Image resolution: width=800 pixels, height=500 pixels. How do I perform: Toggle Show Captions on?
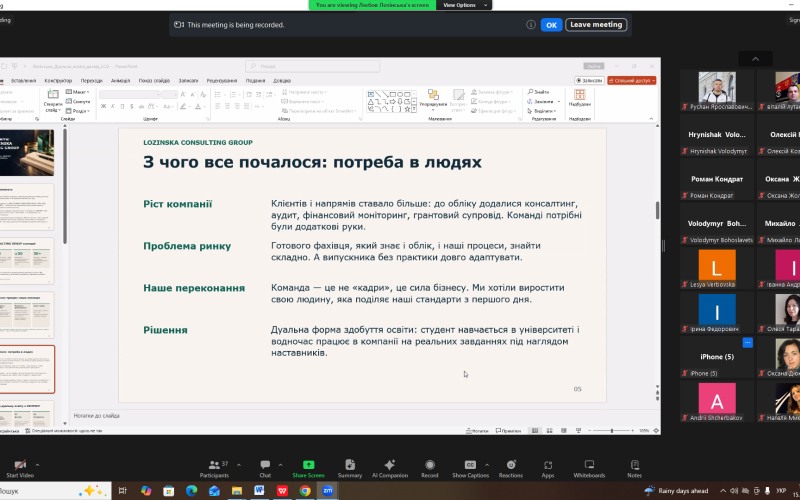[470, 465]
